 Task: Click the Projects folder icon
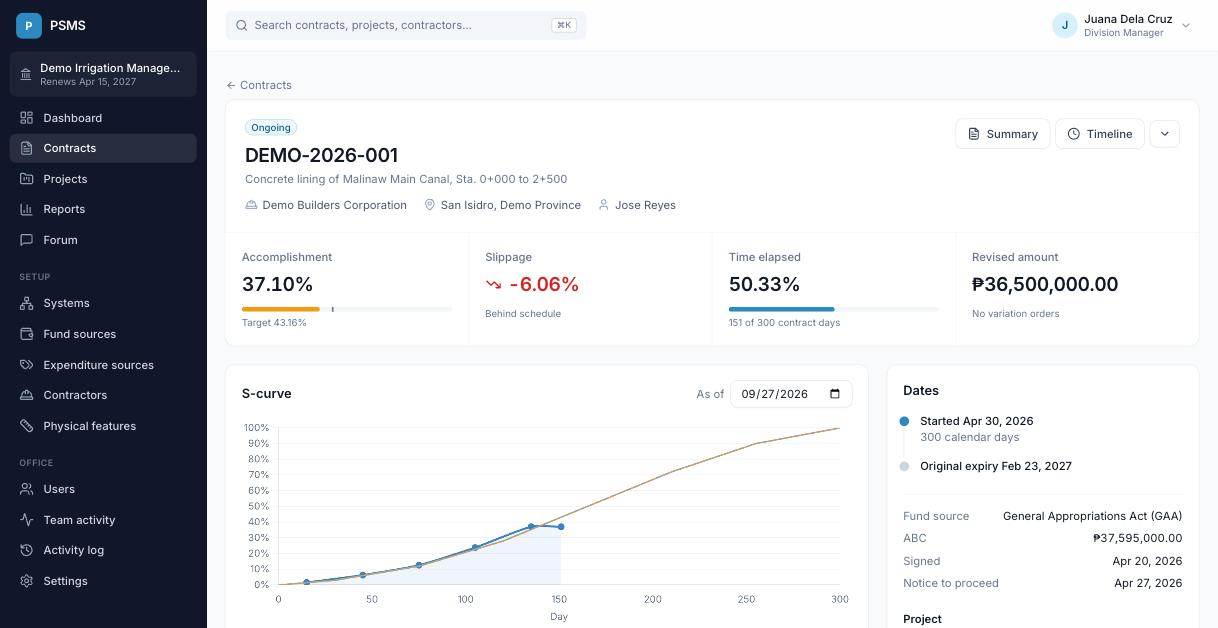[x=27, y=179]
